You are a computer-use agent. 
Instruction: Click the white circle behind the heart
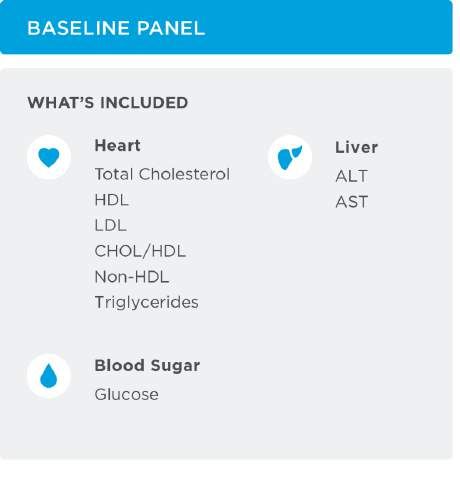(x=49, y=157)
